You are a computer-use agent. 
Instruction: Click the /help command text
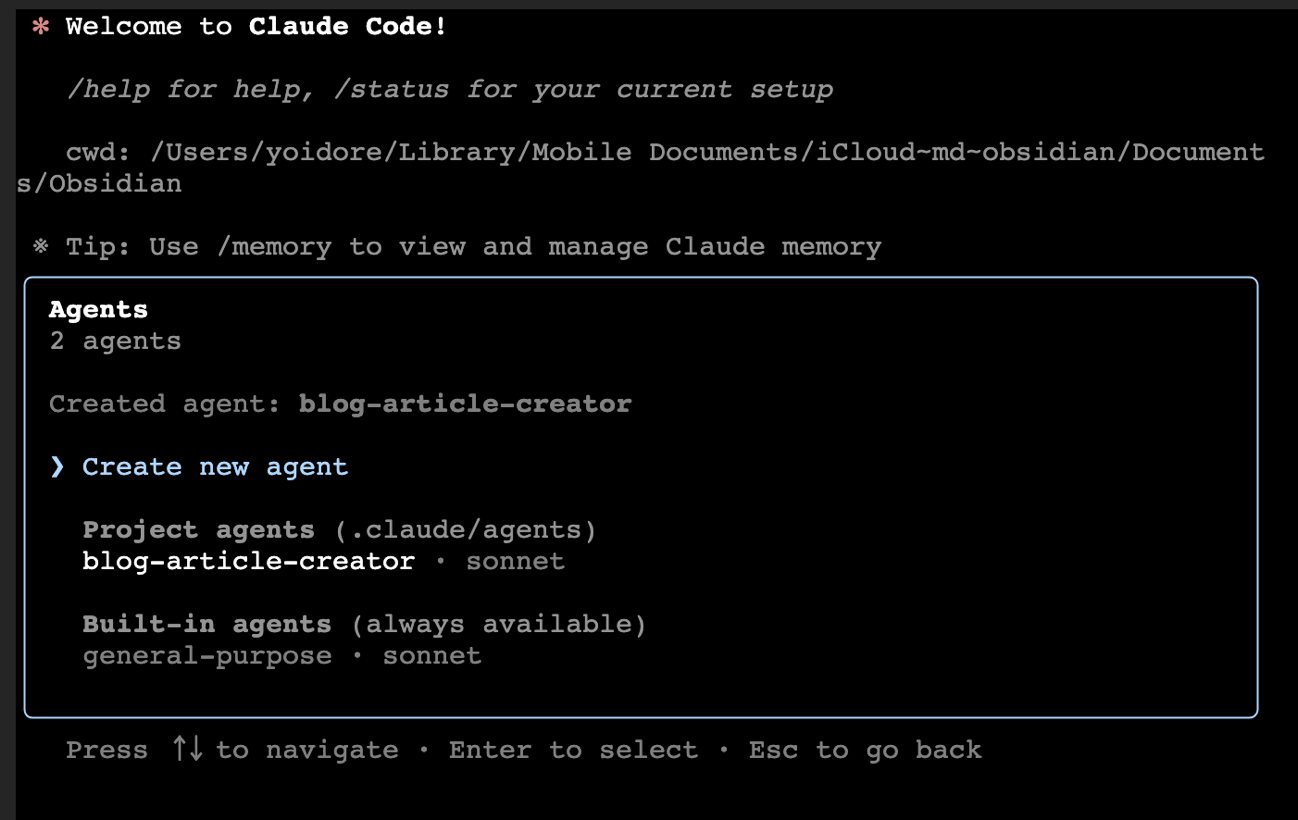[x=108, y=90]
